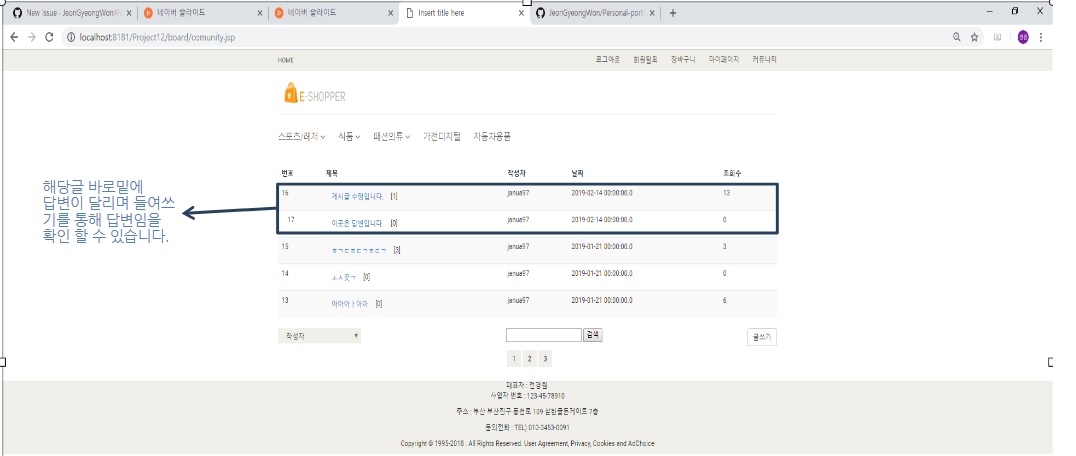Open the 가전디지털 category
Image resolution: width=1076 pixels, height=456 pixels.
click(x=442, y=136)
